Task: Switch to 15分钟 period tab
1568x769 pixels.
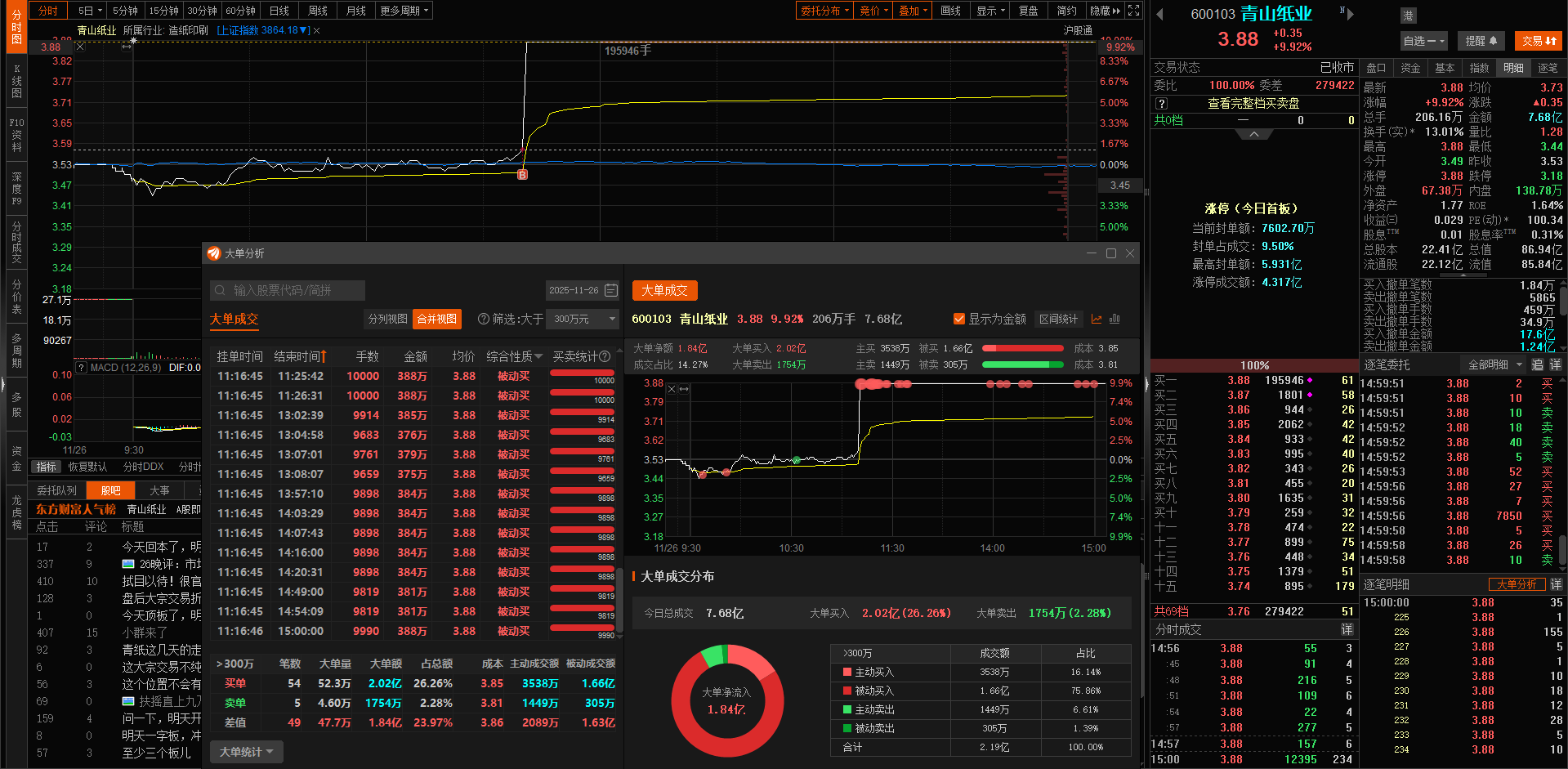Action: pyautogui.click(x=163, y=11)
